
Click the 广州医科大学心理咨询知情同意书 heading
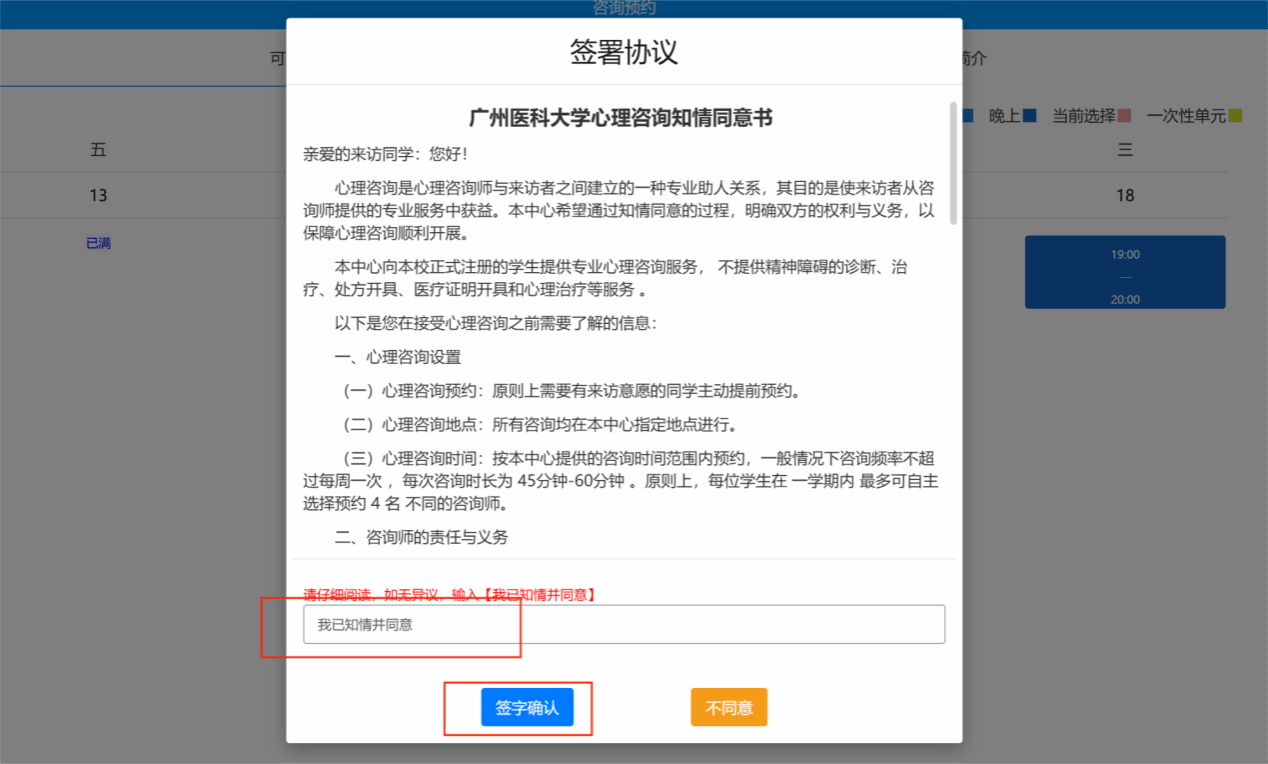pos(620,118)
